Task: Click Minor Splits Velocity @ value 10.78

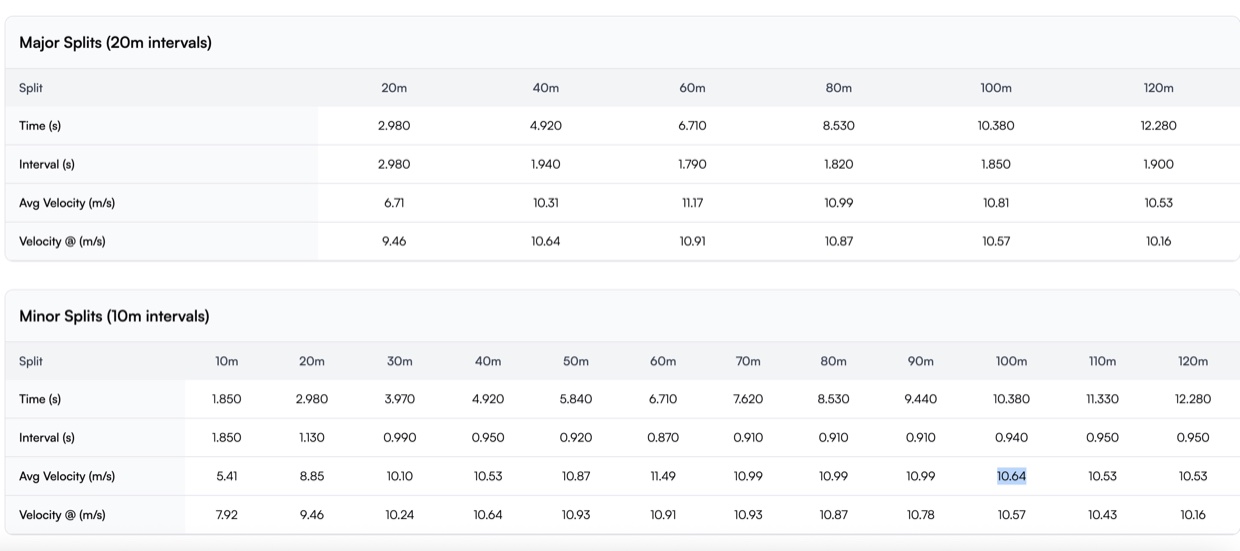Action: 921,515
